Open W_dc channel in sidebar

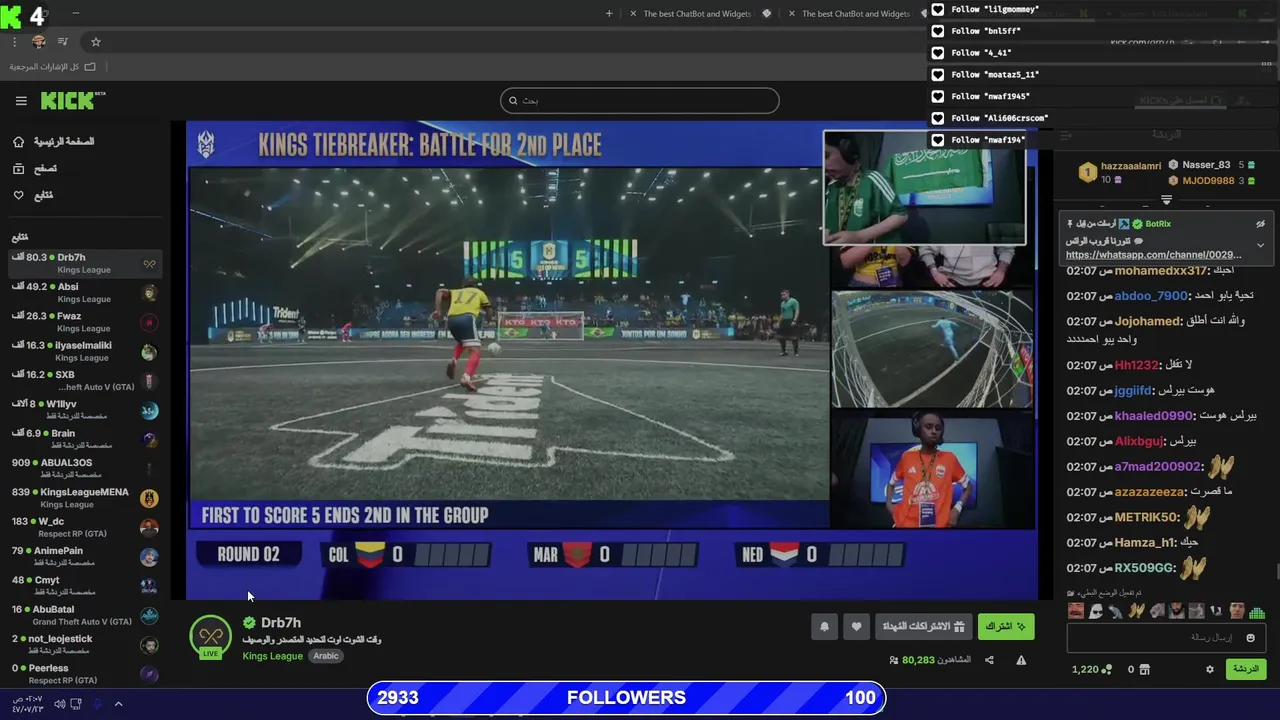pyautogui.click(x=84, y=527)
